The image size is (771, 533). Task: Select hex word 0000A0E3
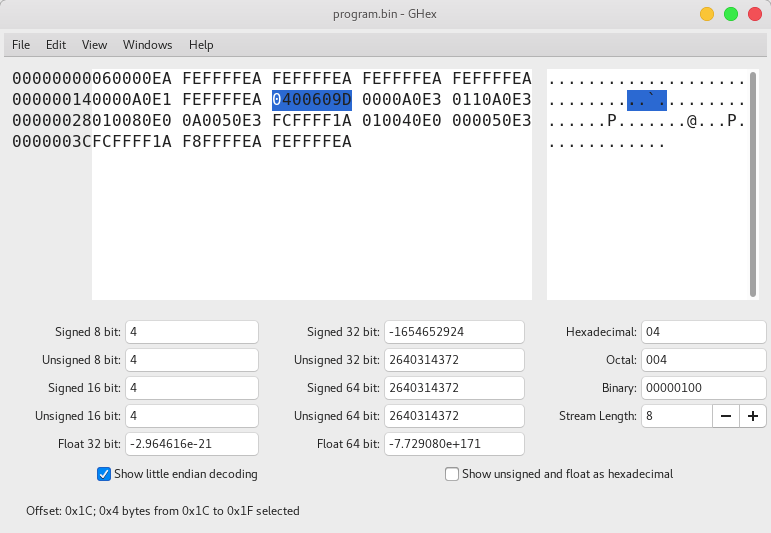(402, 100)
